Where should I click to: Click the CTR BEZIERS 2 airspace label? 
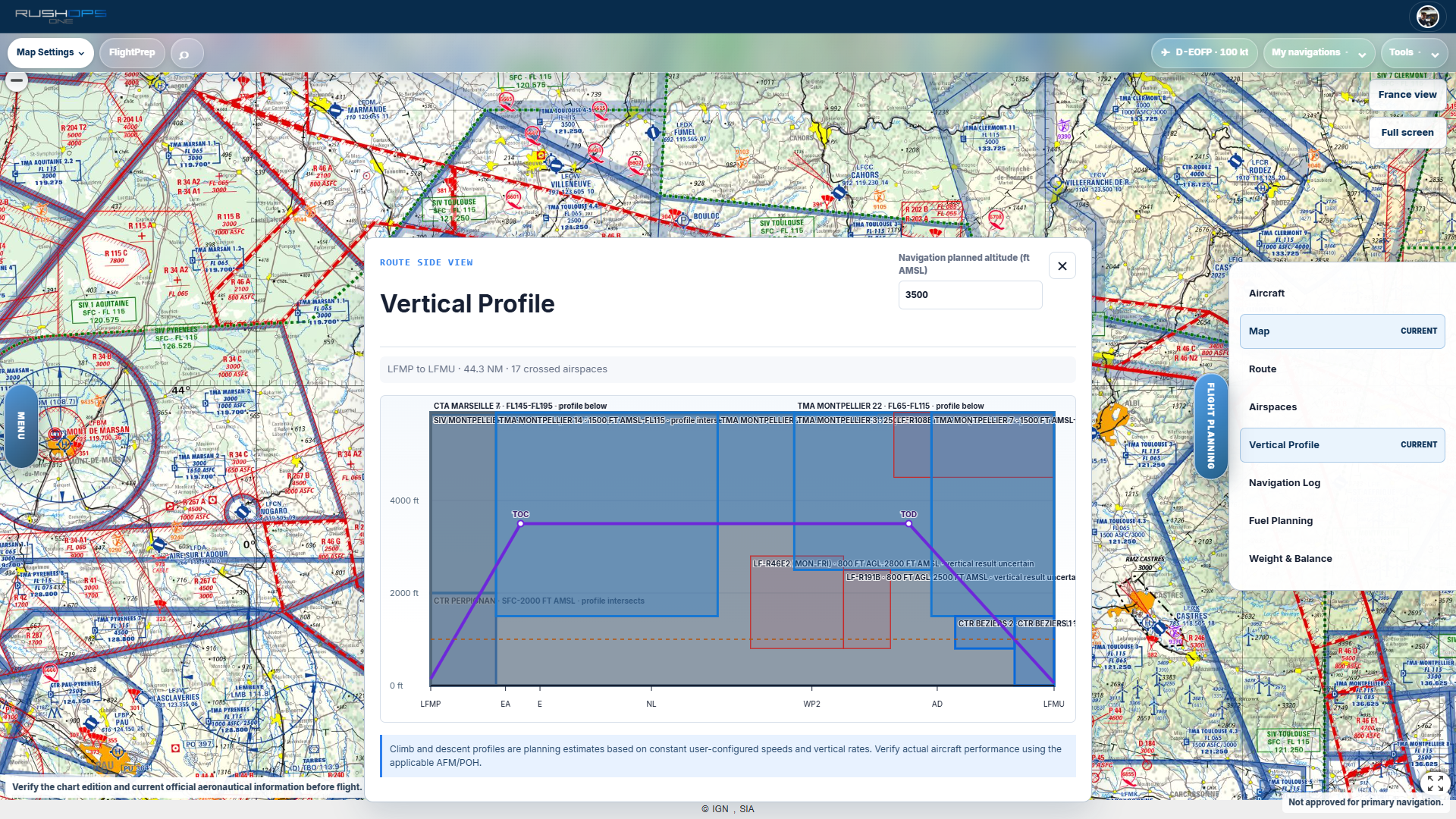click(986, 624)
